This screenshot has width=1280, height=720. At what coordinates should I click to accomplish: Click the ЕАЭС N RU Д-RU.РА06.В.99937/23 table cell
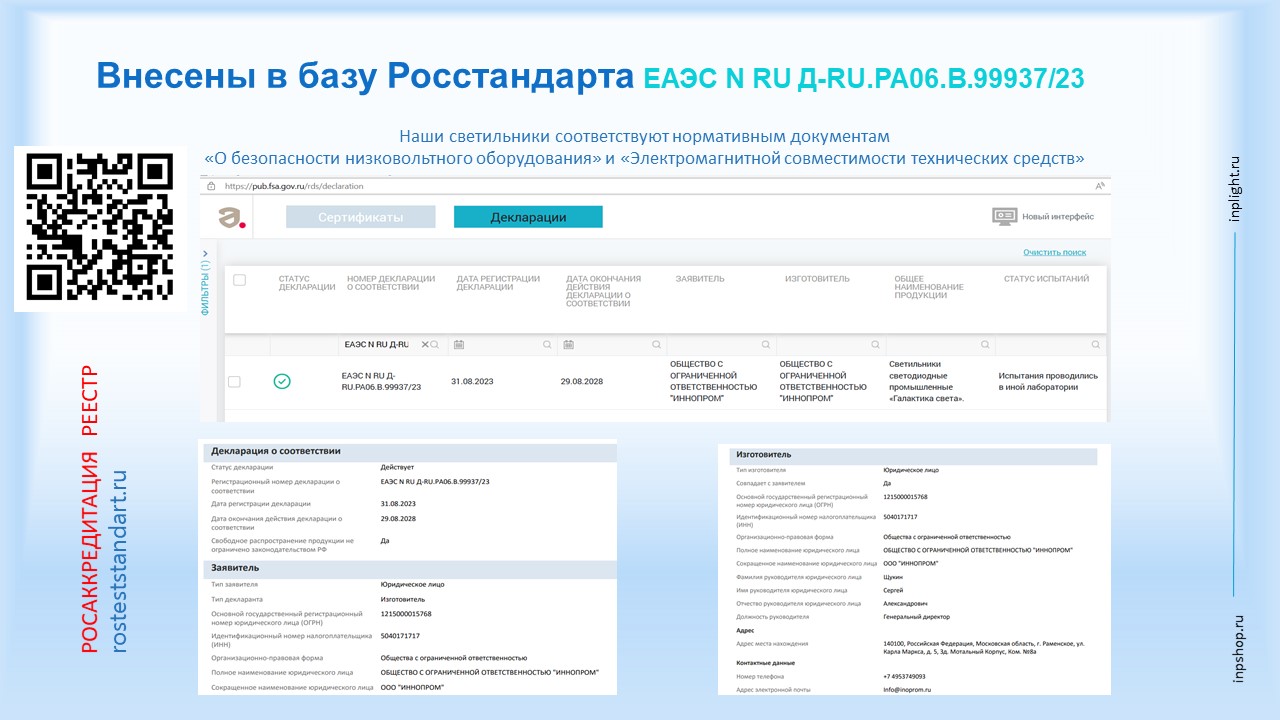[381, 381]
